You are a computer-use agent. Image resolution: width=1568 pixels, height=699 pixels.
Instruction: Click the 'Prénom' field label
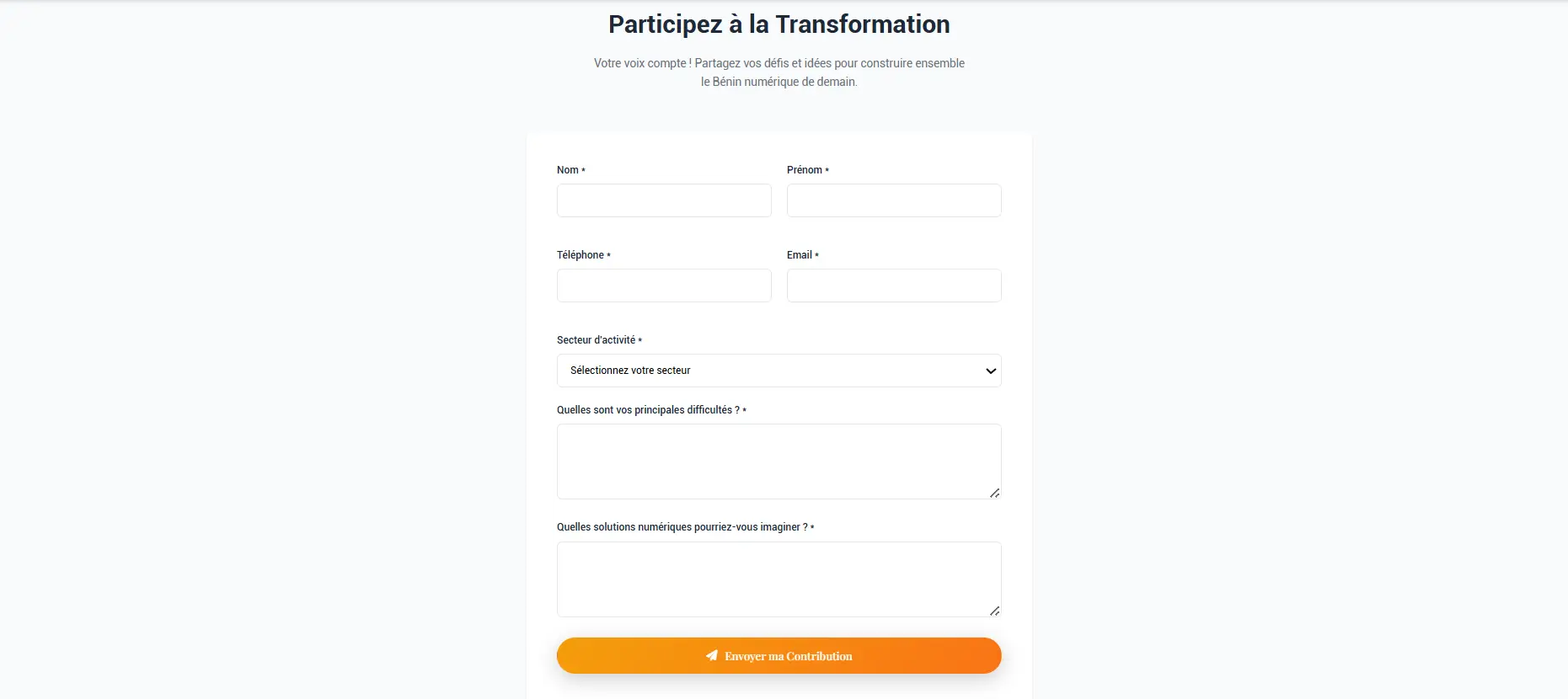pos(805,170)
